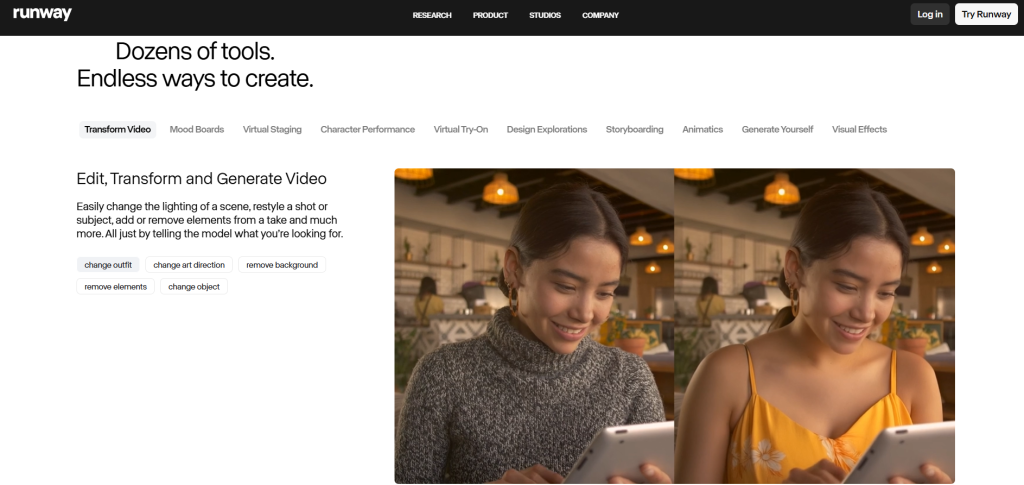Click the Runway logo
Image resolution: width=1024 pixels, height=485 pixels.
click(42, 14)
